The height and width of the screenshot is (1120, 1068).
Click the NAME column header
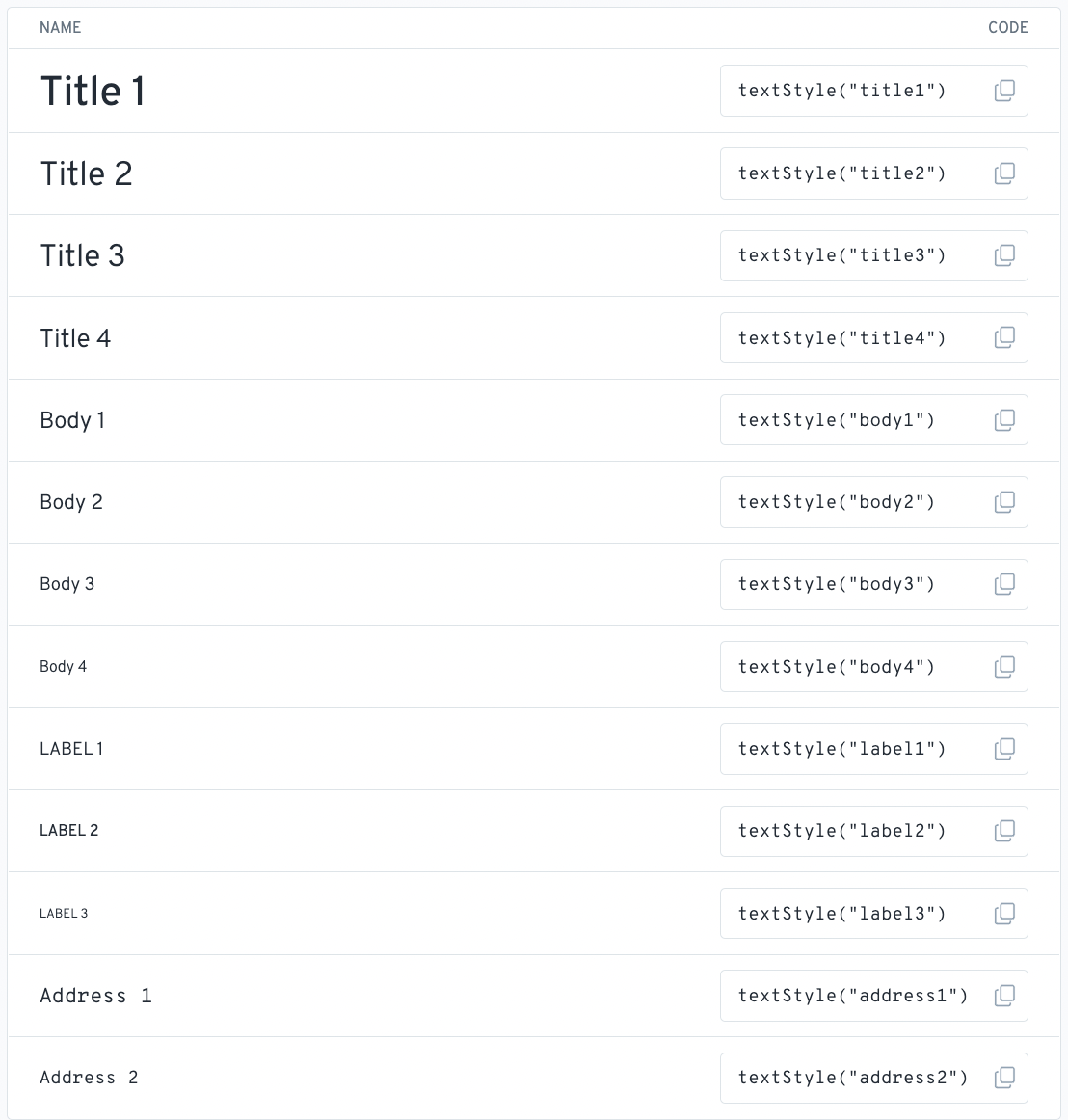[60, 27]
